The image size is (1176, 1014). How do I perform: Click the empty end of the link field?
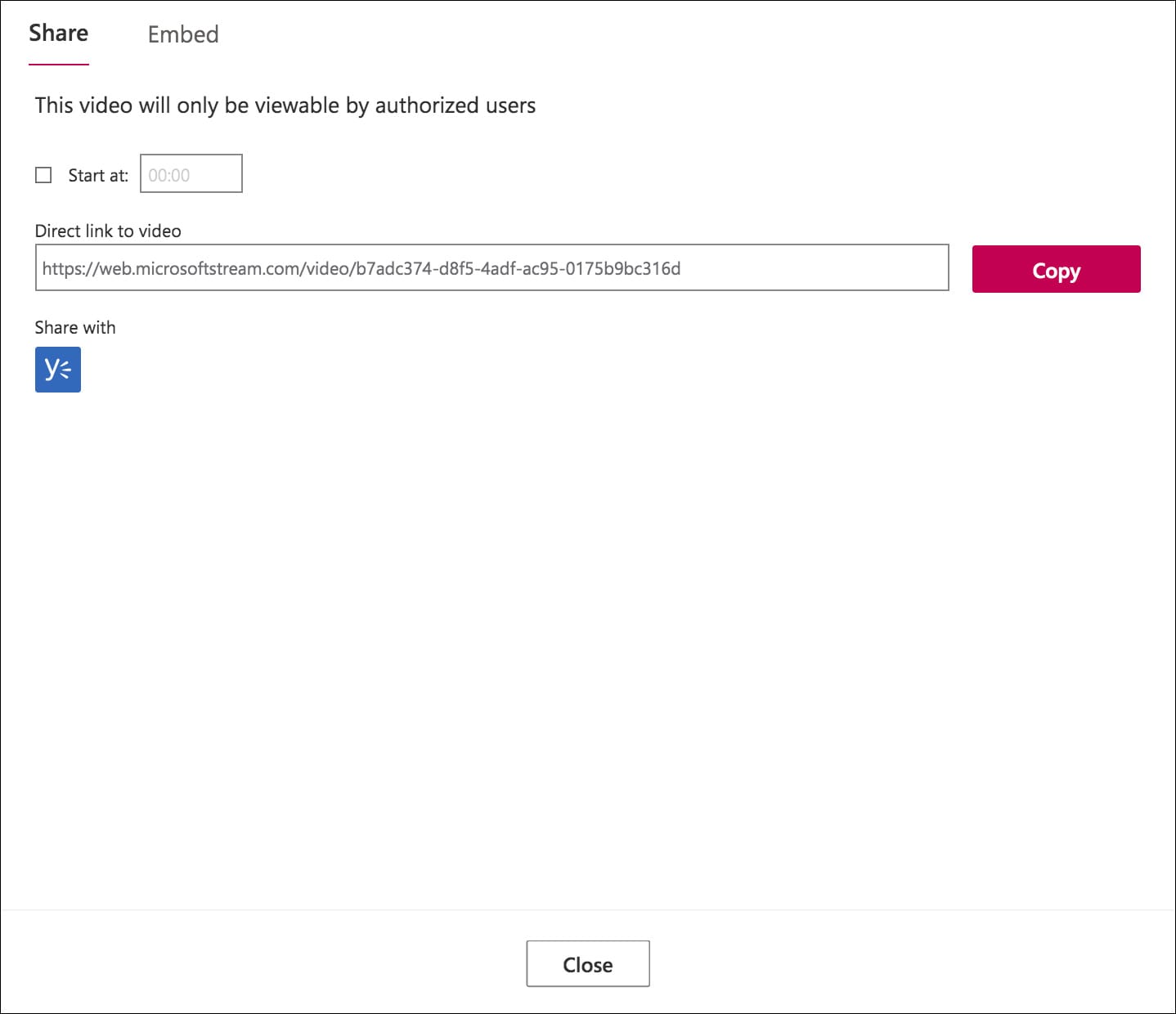(818, 267)
